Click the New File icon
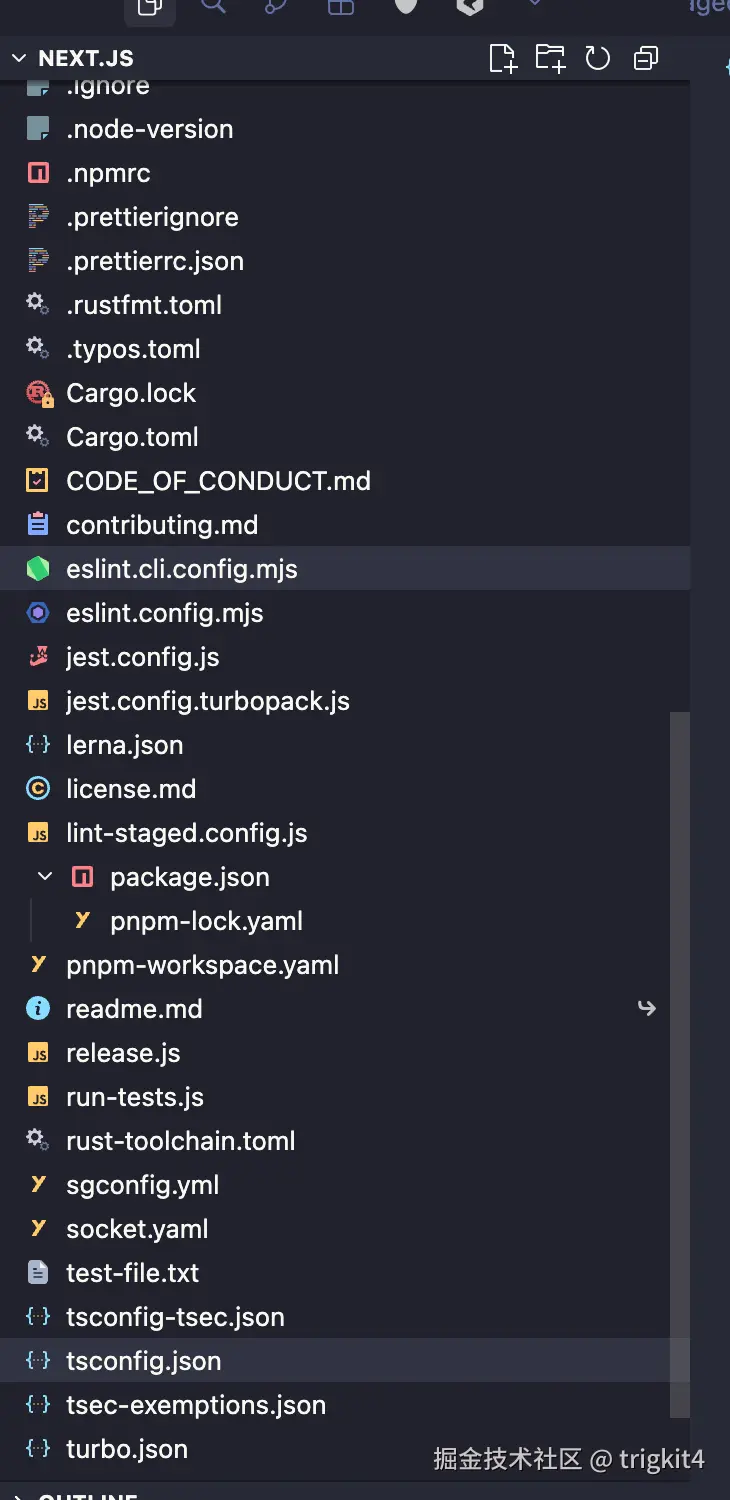The image size is (730, 1500). click(x=503, y=58)
